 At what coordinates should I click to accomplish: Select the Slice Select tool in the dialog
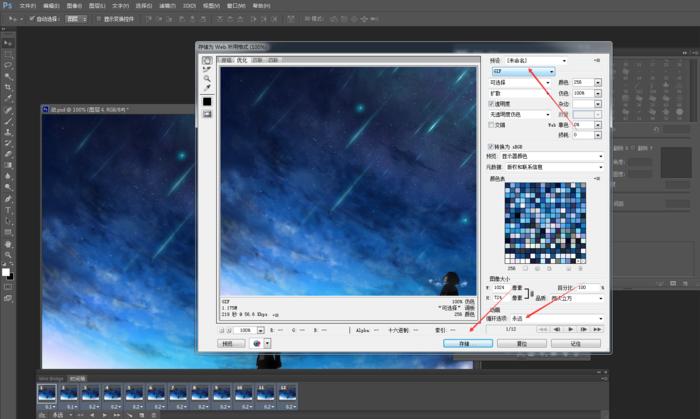pos(207,69)
